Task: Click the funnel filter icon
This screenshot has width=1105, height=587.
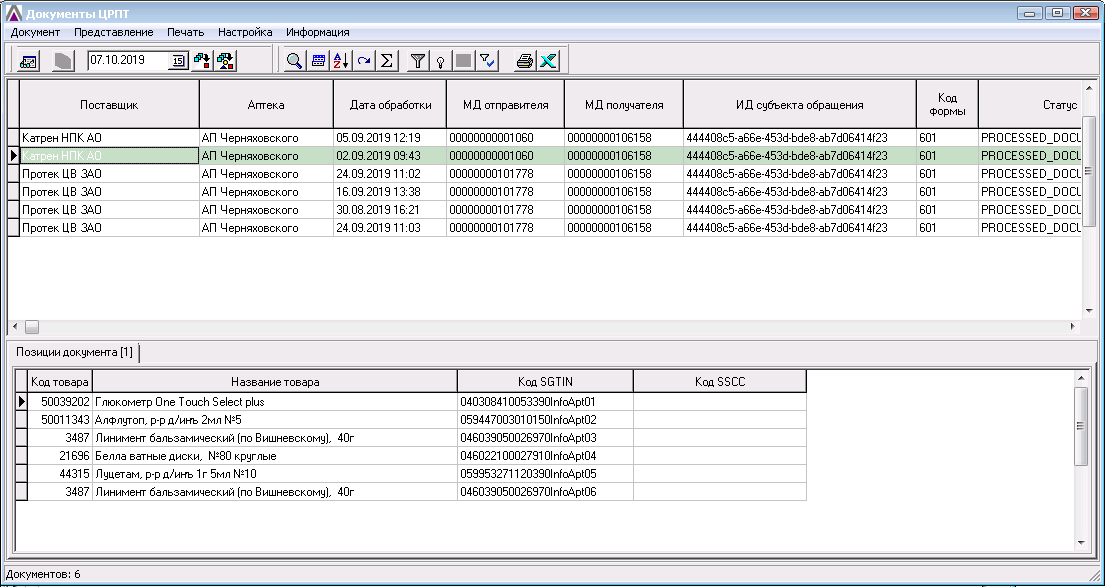Action: pyautogui.click(x=418, y=61)
